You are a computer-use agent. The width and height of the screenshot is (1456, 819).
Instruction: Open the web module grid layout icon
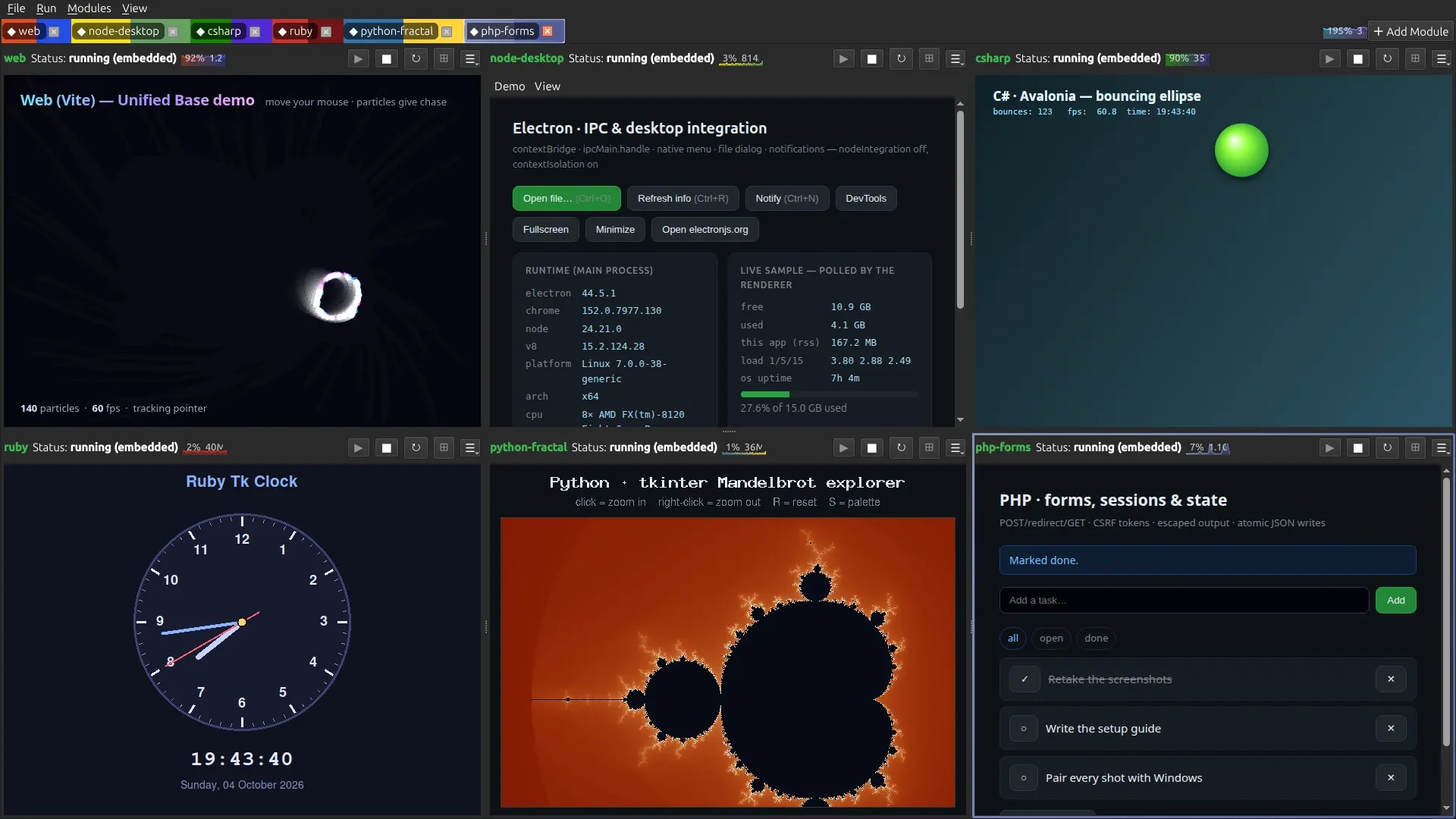(x=444, y=58)
